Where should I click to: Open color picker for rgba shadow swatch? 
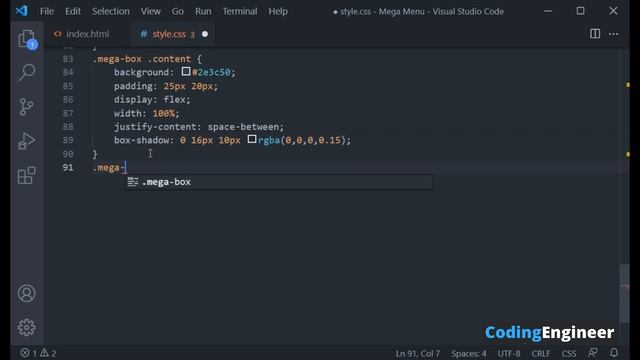point(252,140)
